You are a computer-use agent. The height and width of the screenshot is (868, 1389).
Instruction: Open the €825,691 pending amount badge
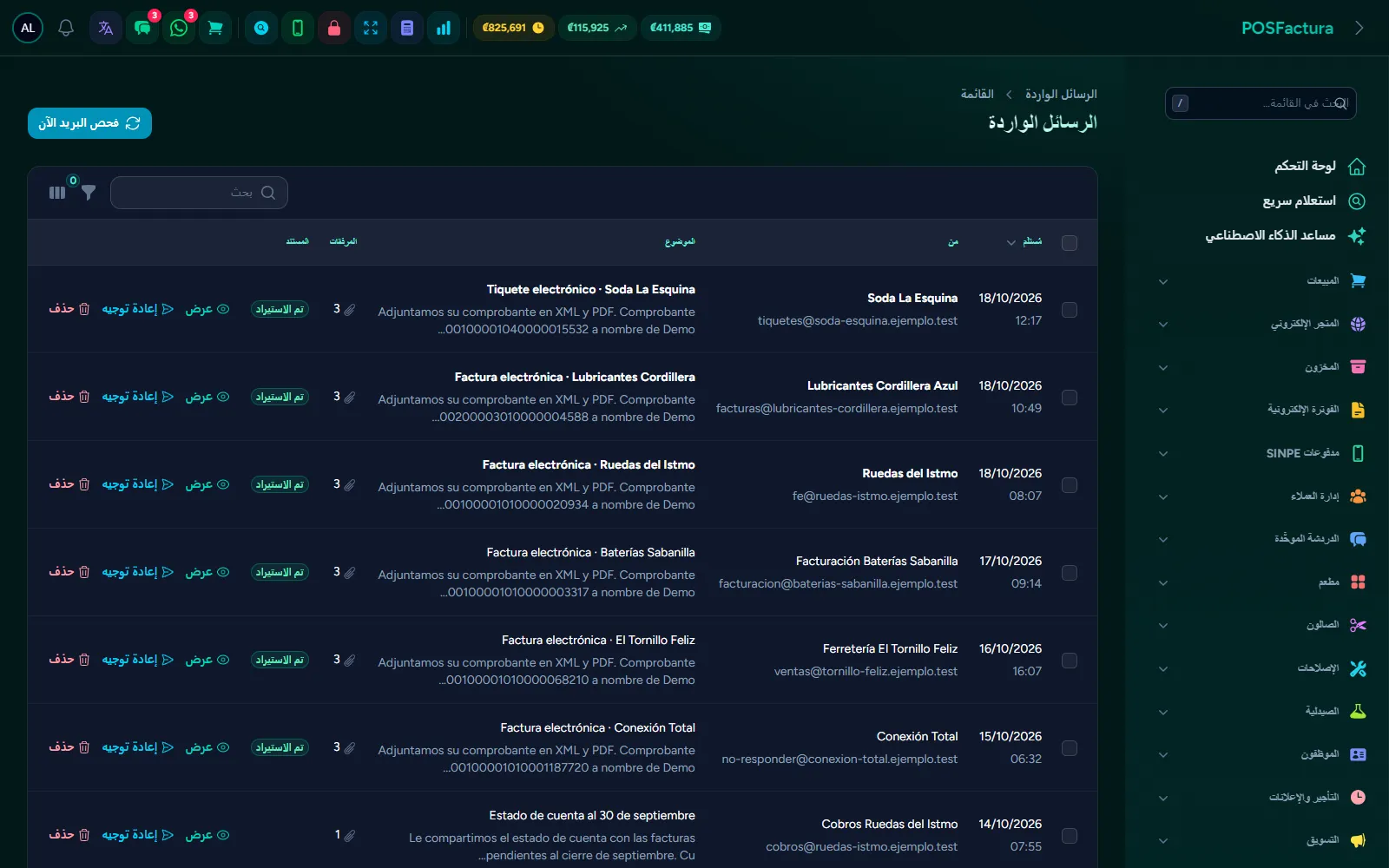[x=513, y=28]
